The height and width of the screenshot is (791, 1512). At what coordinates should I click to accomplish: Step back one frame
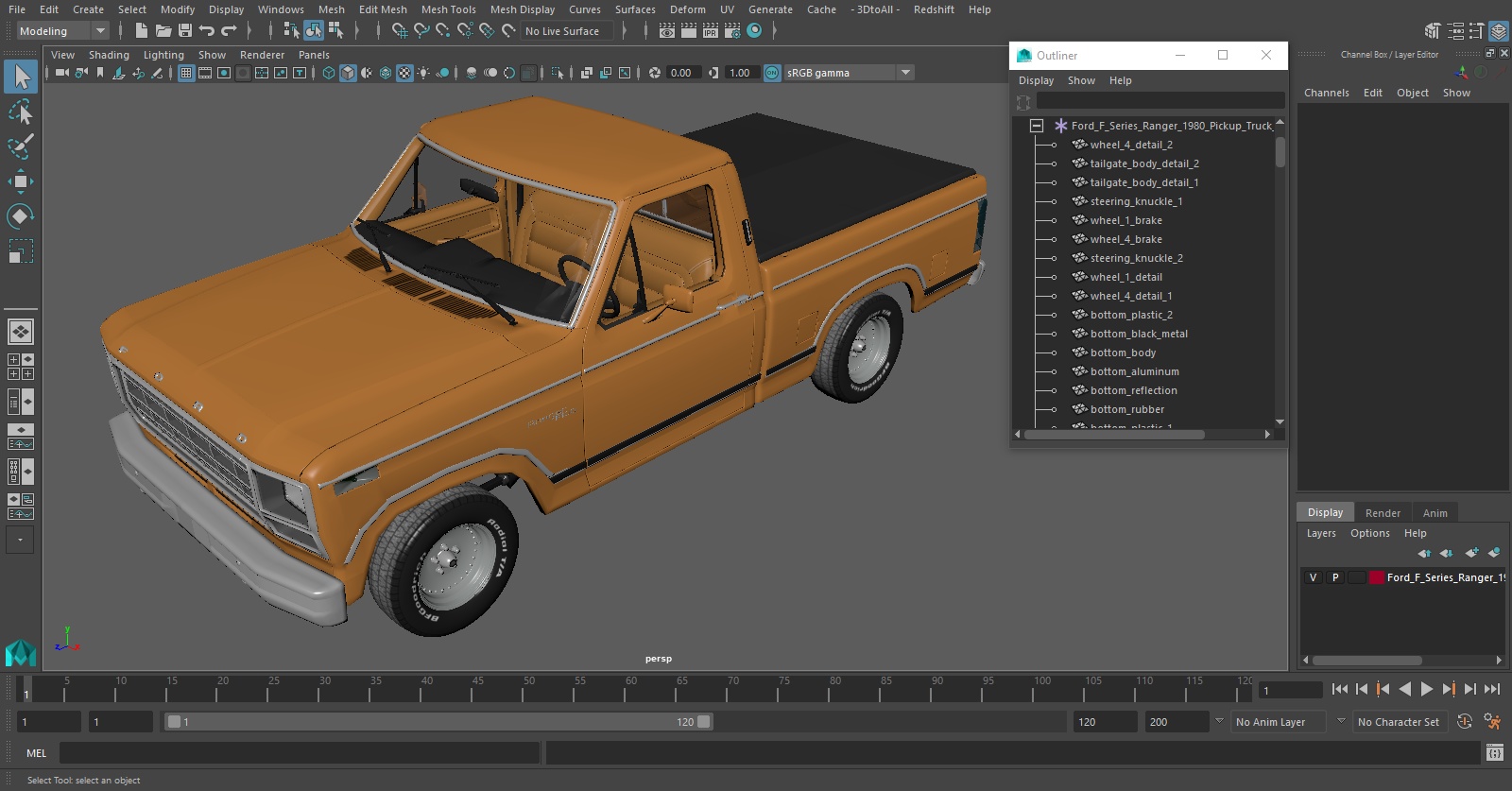click(x=1362, y=689)
